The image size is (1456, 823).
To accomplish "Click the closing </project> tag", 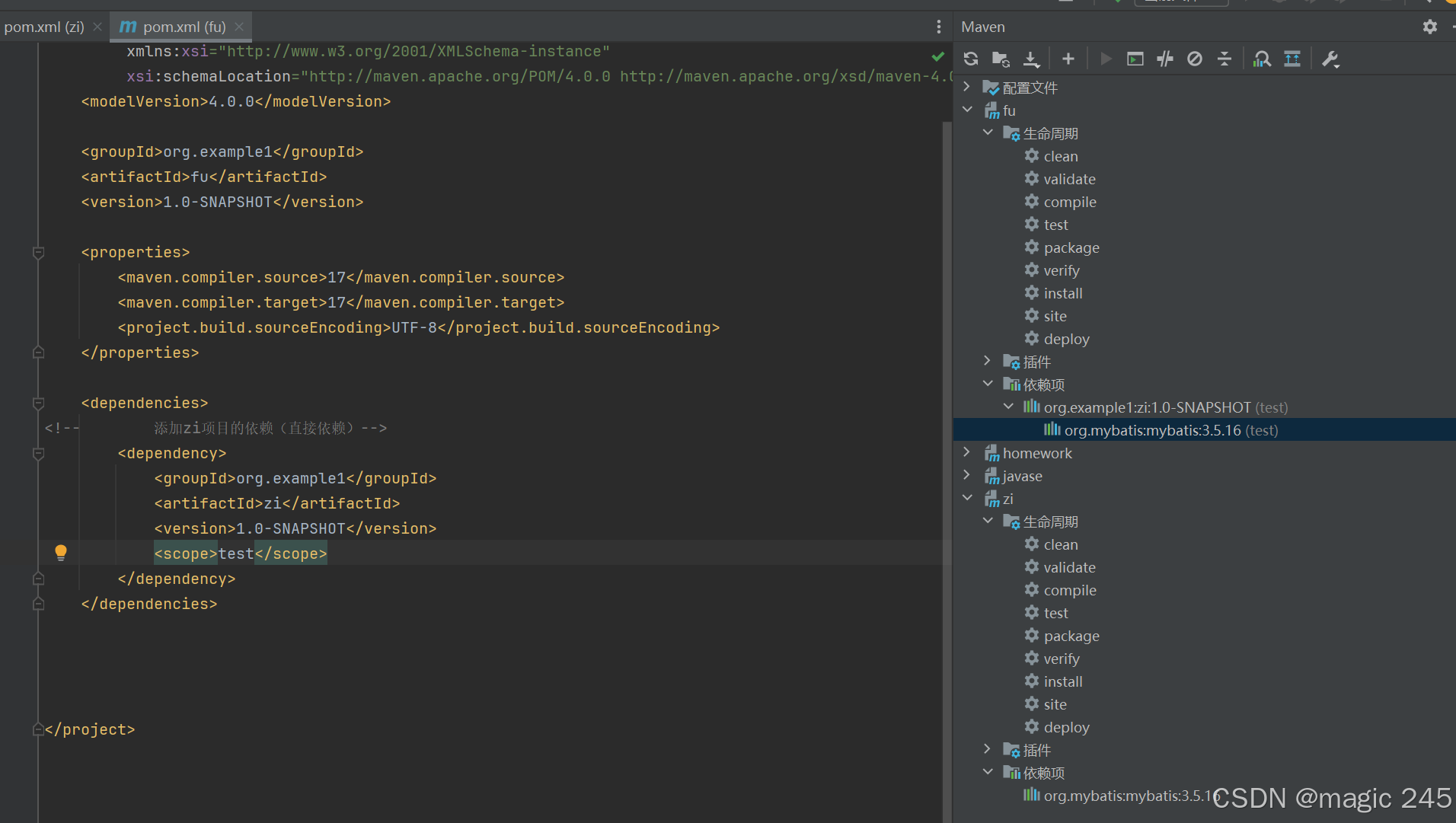I will (x=90, y=729).
